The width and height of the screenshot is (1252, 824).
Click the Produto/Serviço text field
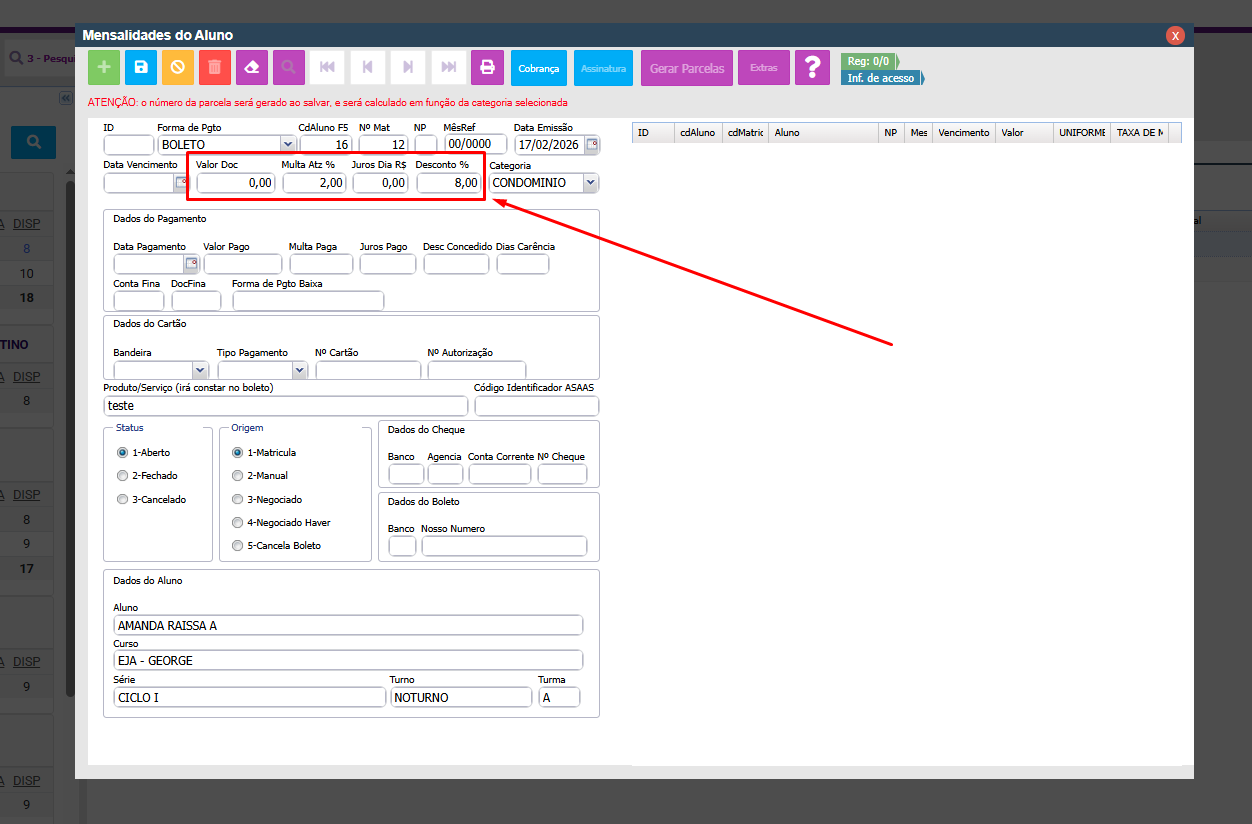pyautogui.click(x=285, y=406)
